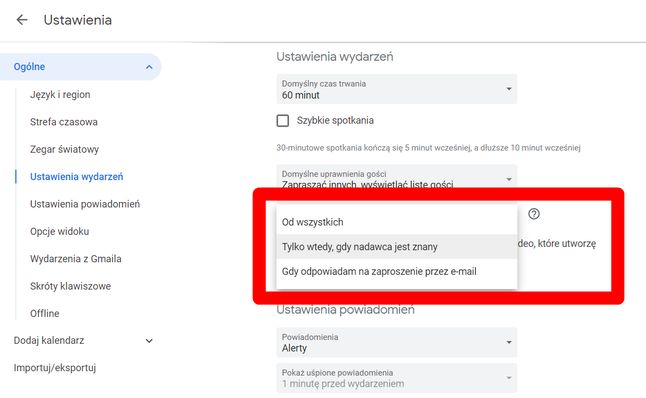Screen dimensions: 646x398
Task: Go back using the arrow icon
Action: pyautogui.click(x=22, y=19)
